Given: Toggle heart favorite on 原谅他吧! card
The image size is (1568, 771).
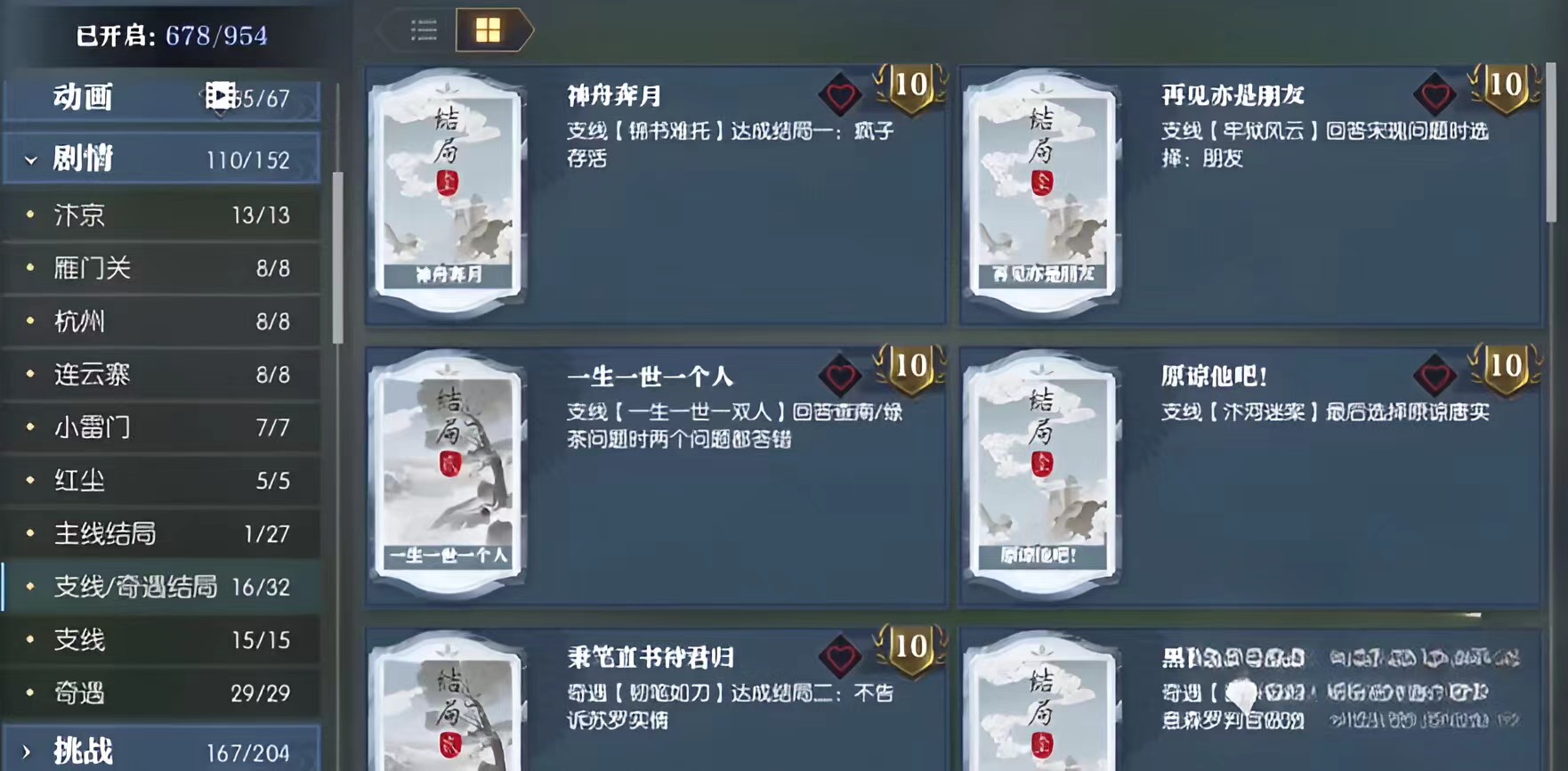Looking at the screenshot, I should coord(1435,376).
